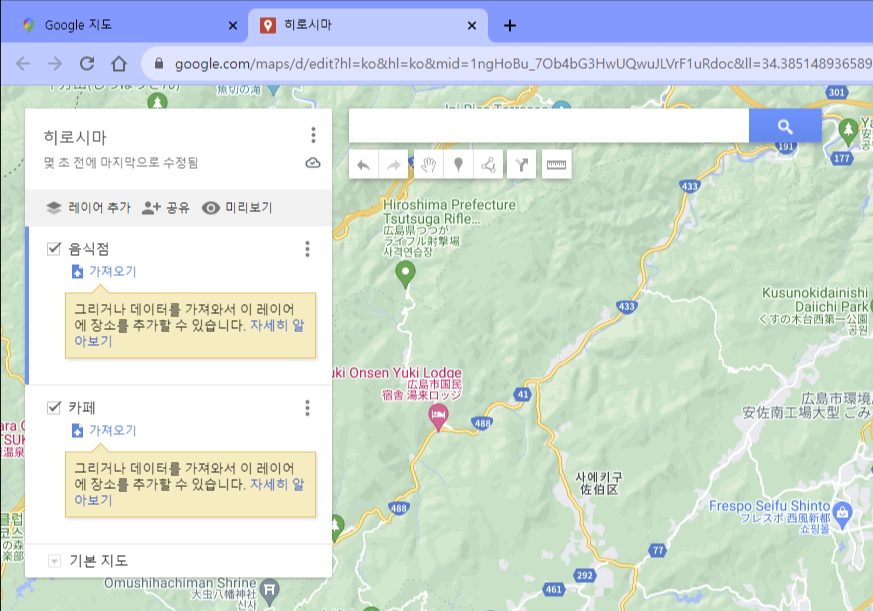Click route 41 shield on map
This screenshot has height=611, width=873.
[522, 395]
